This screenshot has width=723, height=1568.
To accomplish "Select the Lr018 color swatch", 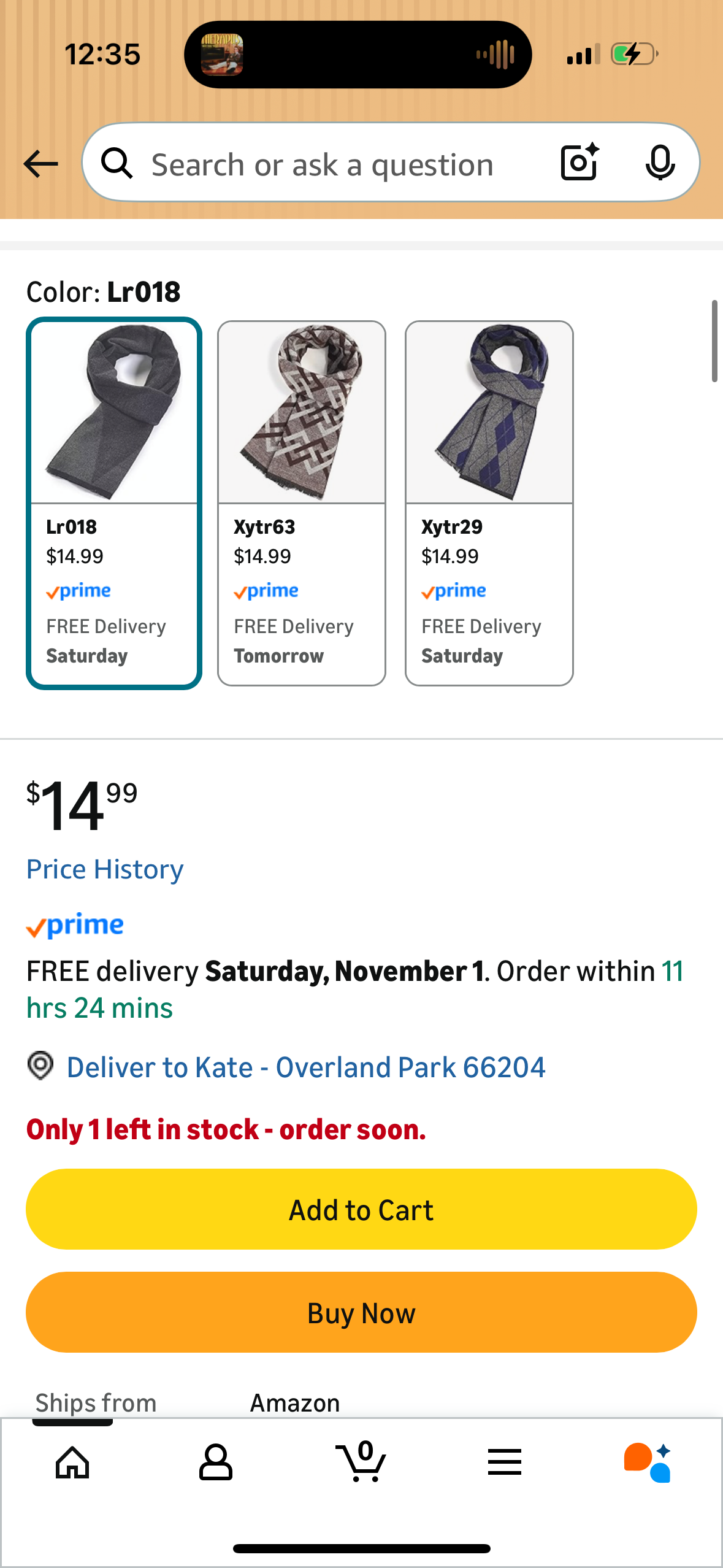I will pos(114,503).
